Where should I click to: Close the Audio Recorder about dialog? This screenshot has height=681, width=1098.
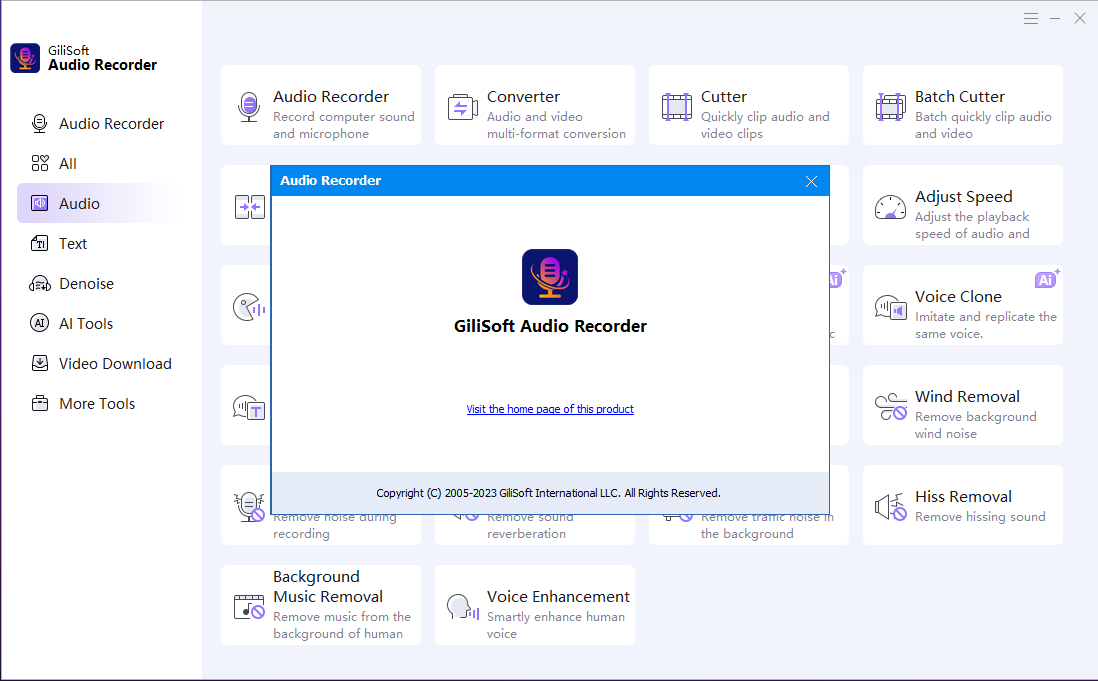(812, 181)
